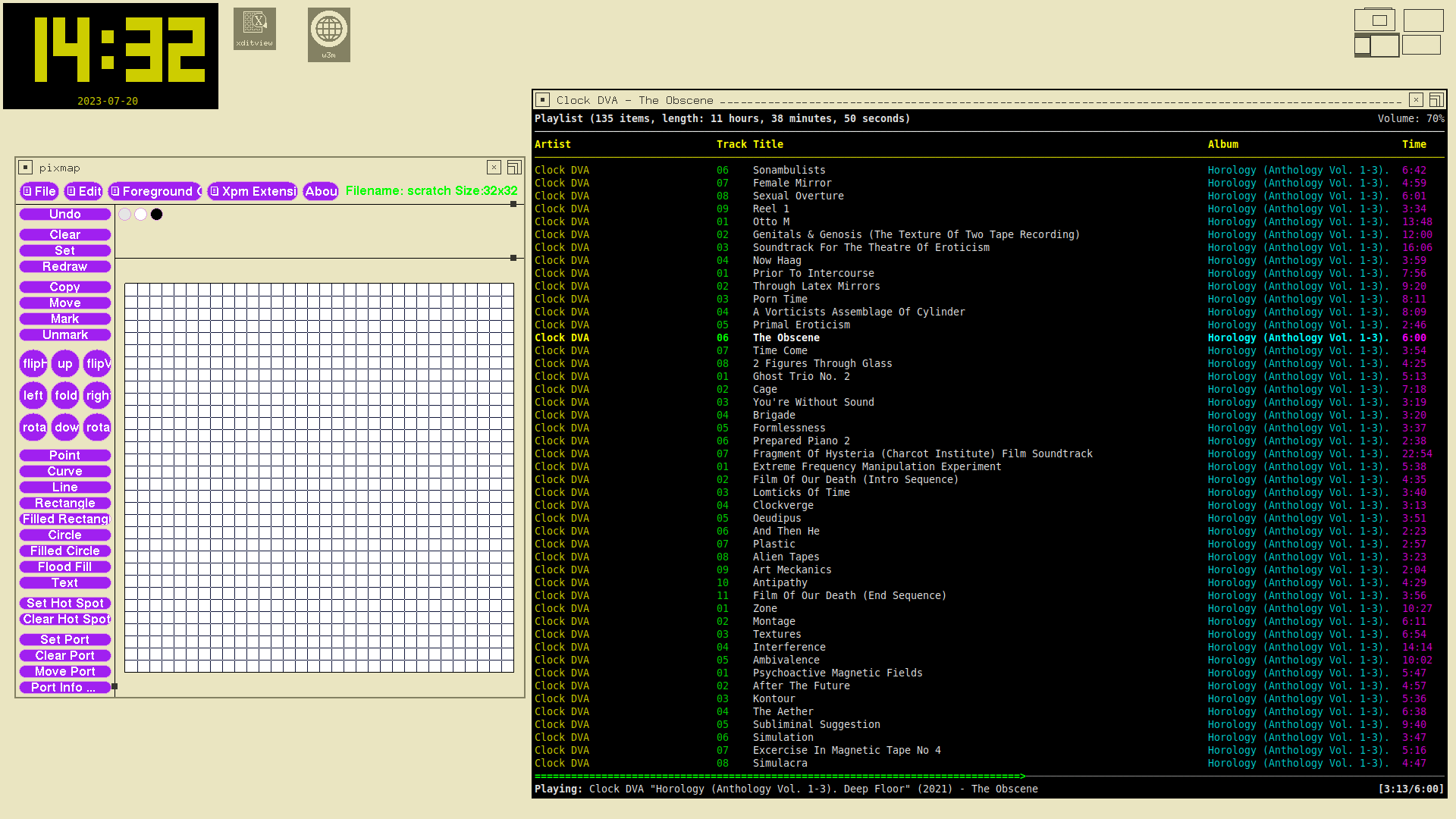Click the Artist column header
This screenshot has width=1456, height=819.
click(553, 144)
